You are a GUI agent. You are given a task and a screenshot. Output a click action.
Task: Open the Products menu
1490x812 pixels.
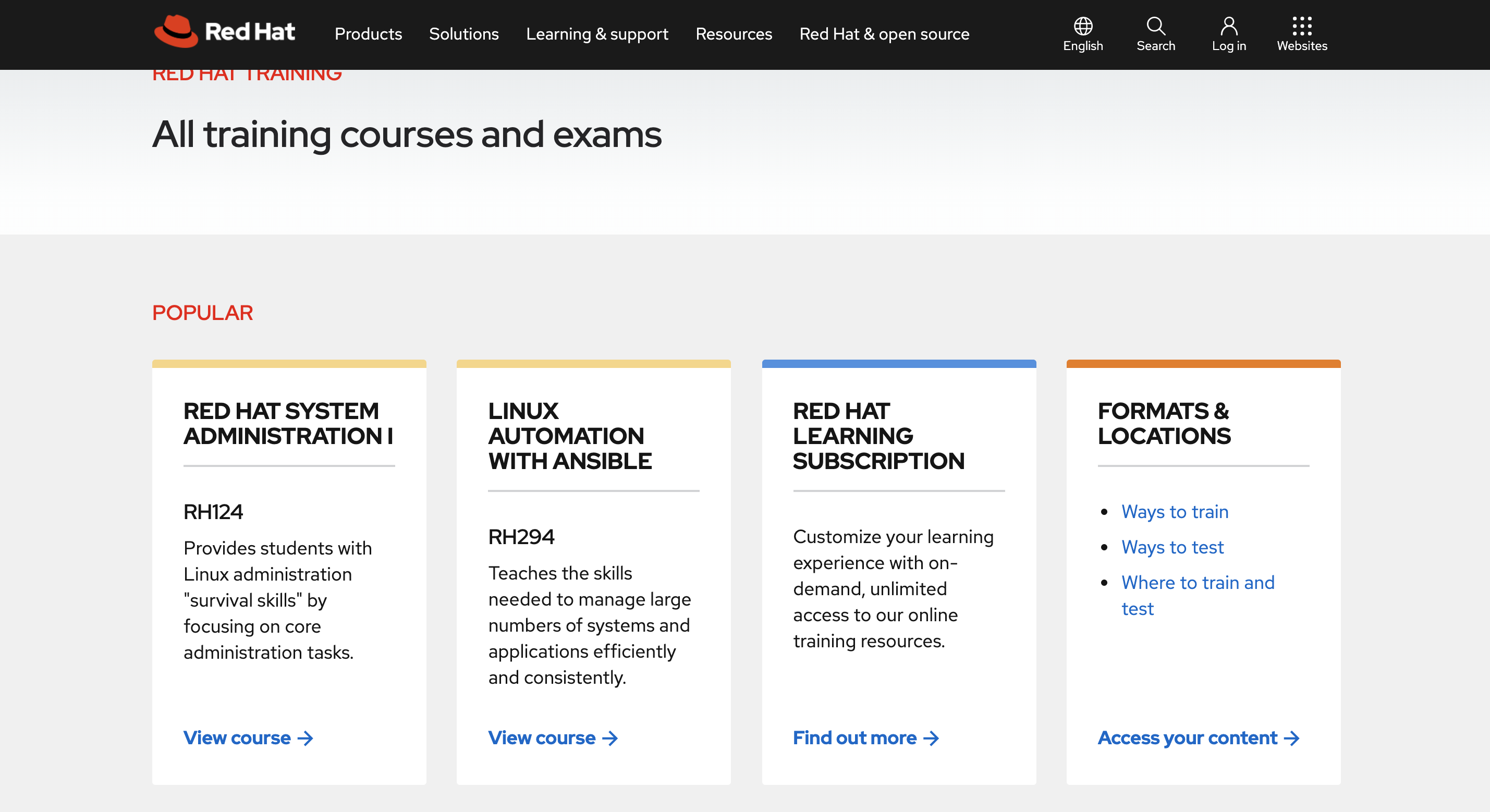click(368, 34)
